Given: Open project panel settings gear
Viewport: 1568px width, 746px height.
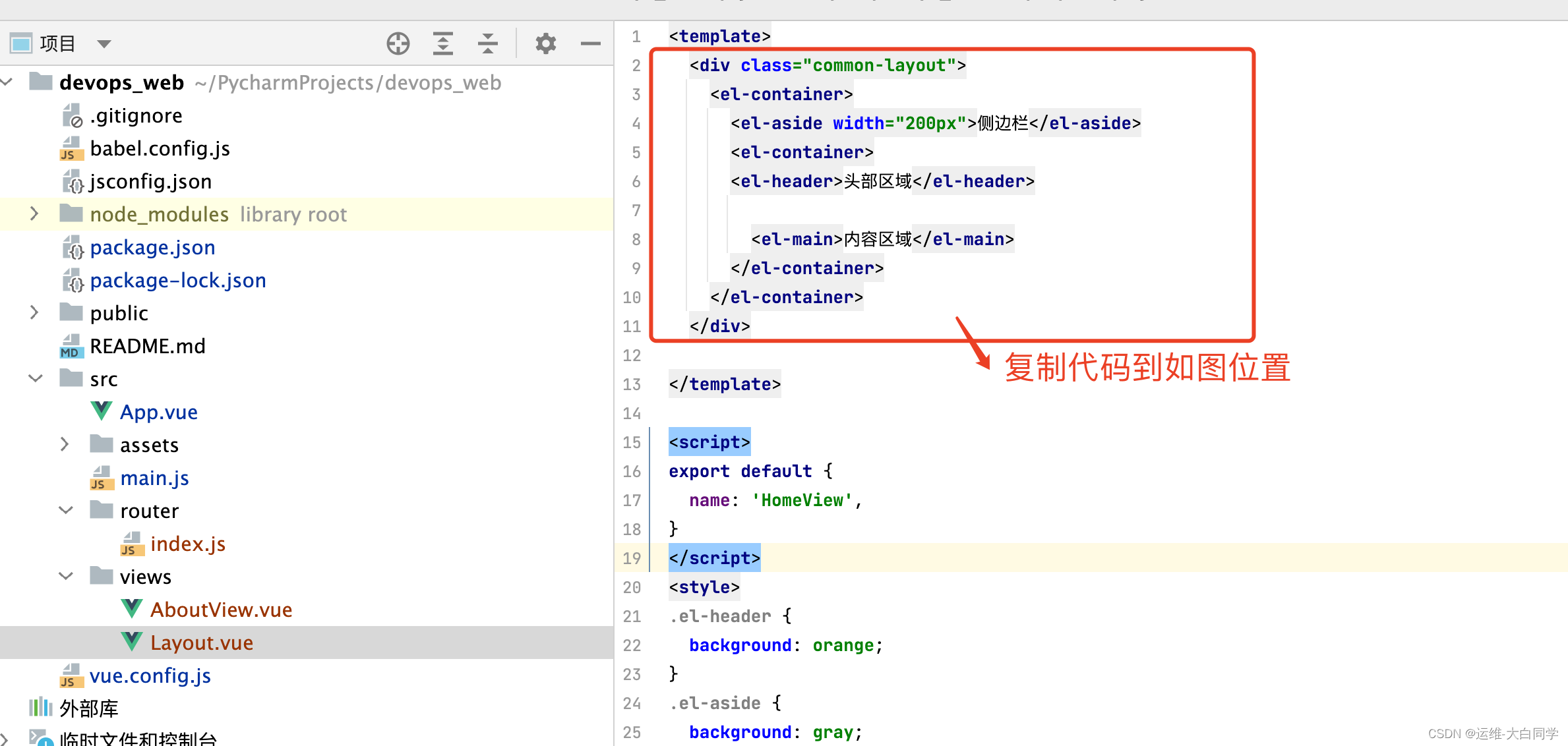Looking at the screenshot, I should [x=545, y=43].
